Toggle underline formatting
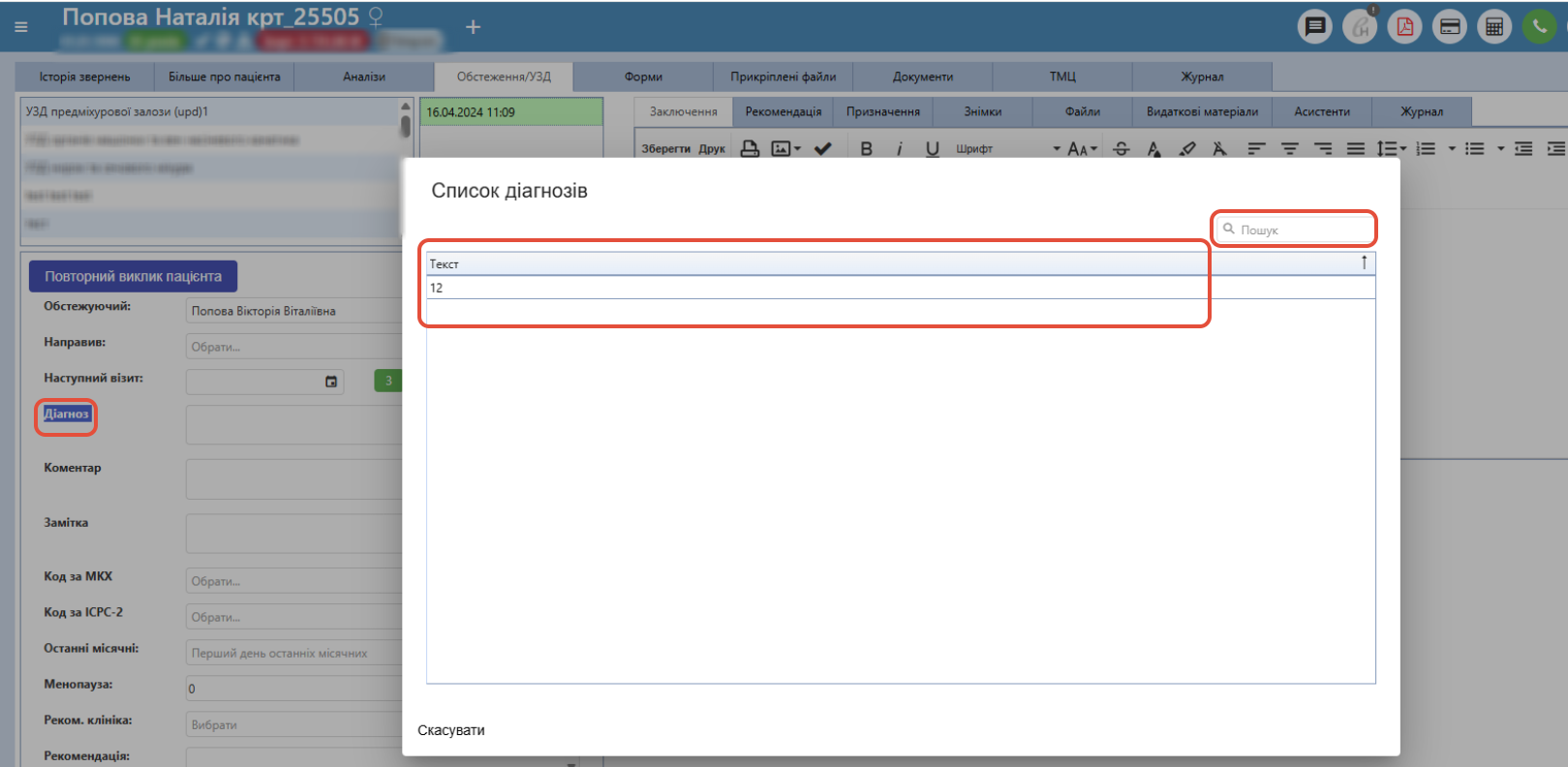Image resolution: width=1568 pixels, height=767 pixels. [x=933, y=148]
